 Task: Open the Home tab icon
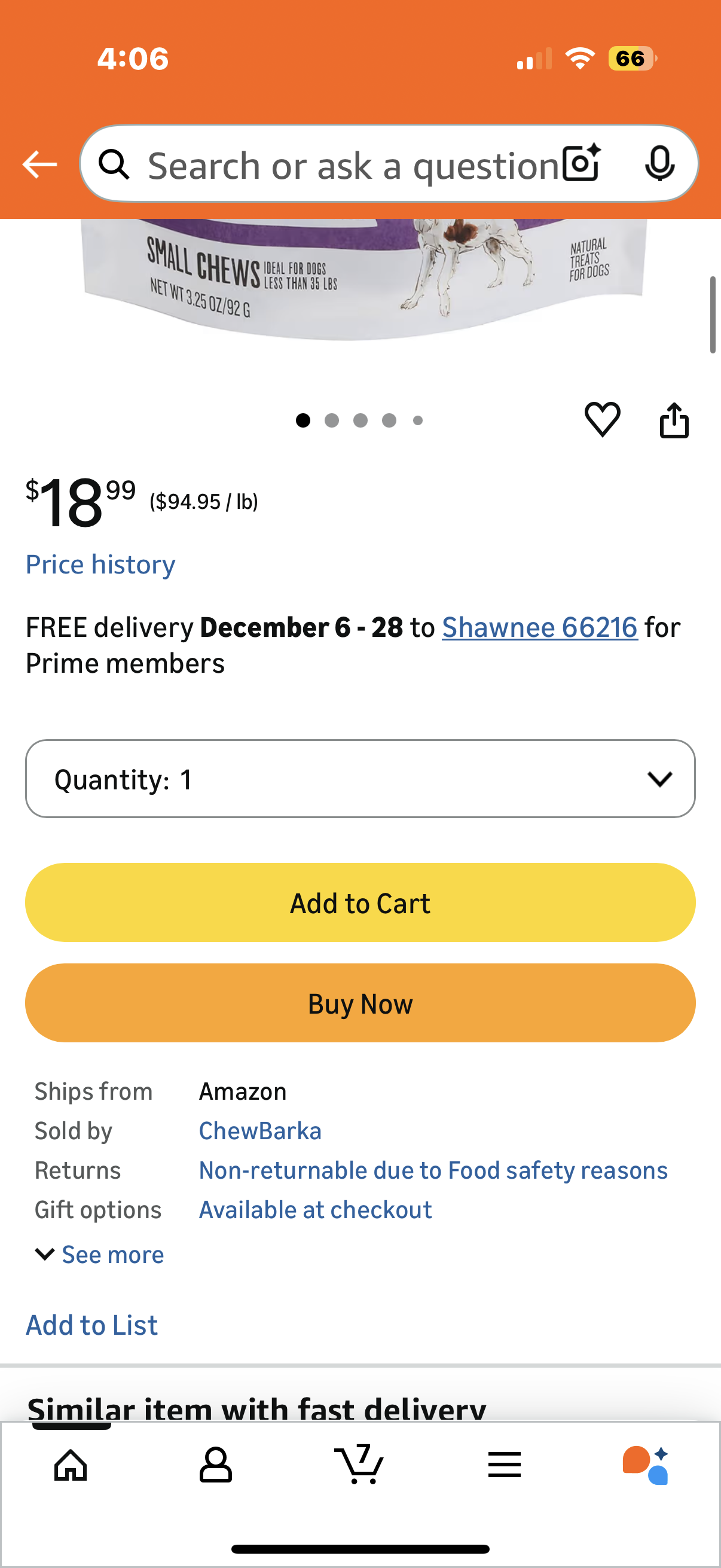coord(71,1465)
